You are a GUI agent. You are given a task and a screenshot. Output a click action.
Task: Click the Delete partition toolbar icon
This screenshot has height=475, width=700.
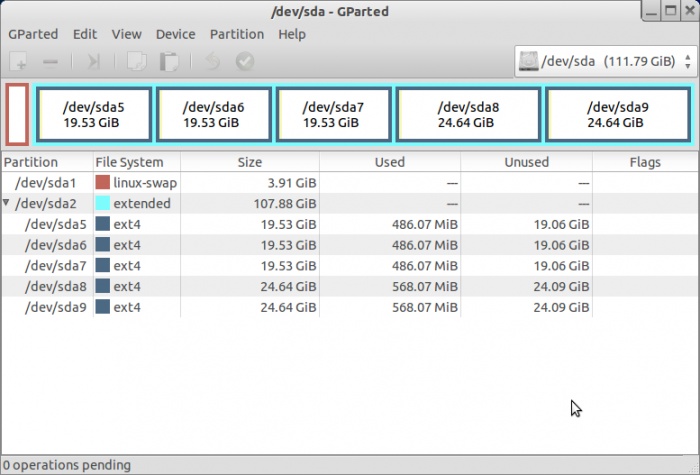(x=50, y=62)
